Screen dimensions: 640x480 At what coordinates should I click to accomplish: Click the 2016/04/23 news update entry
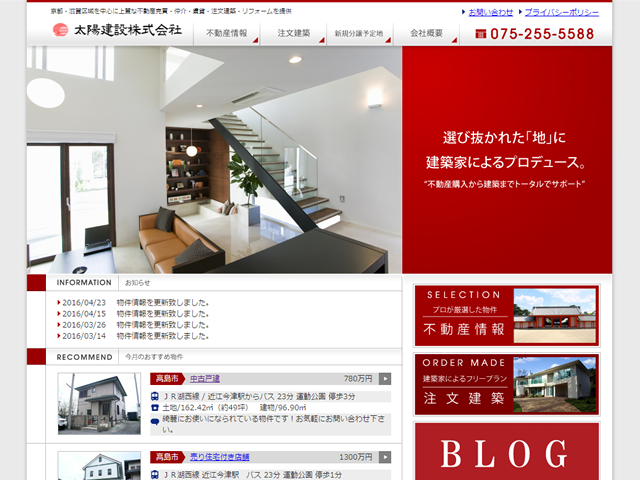tap(135, 302)
